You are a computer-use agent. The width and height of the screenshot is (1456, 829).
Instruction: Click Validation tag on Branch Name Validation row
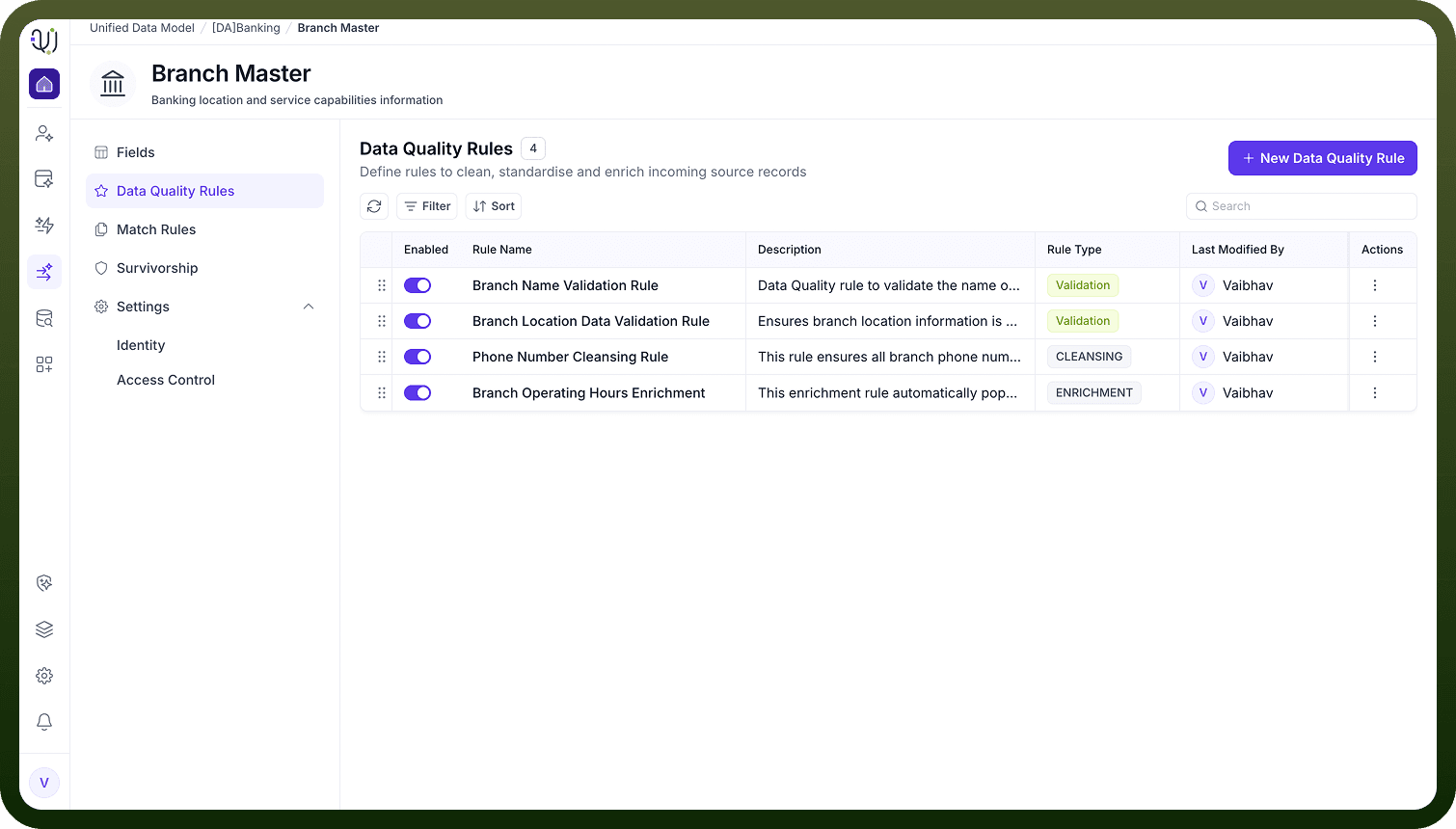(x=1083, y=285)
